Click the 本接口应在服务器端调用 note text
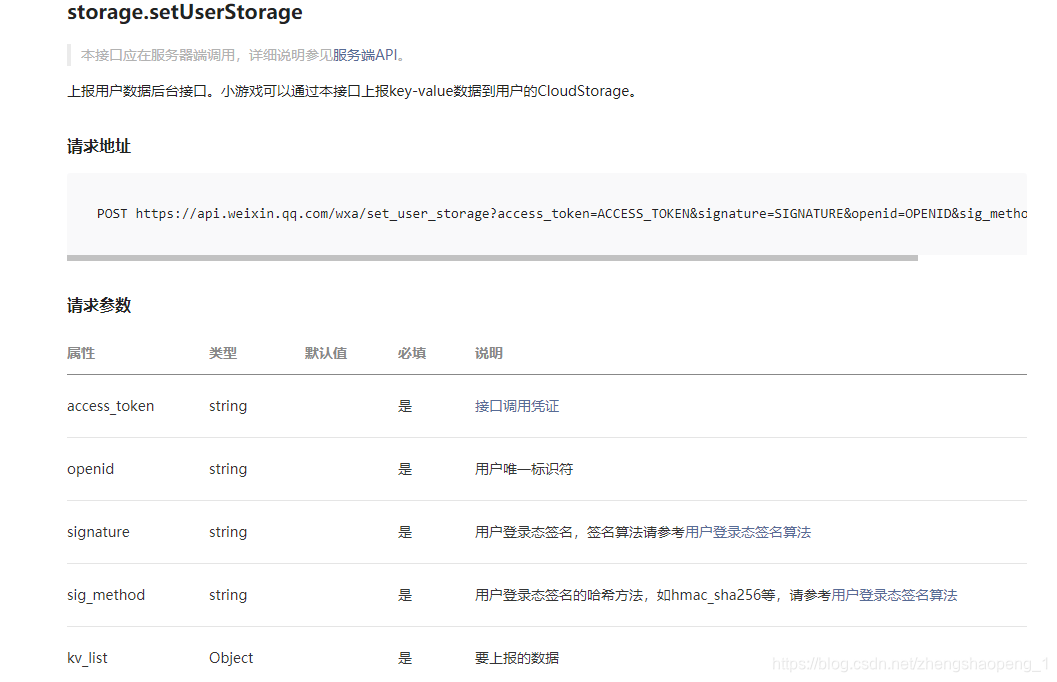 pos(243,55)
